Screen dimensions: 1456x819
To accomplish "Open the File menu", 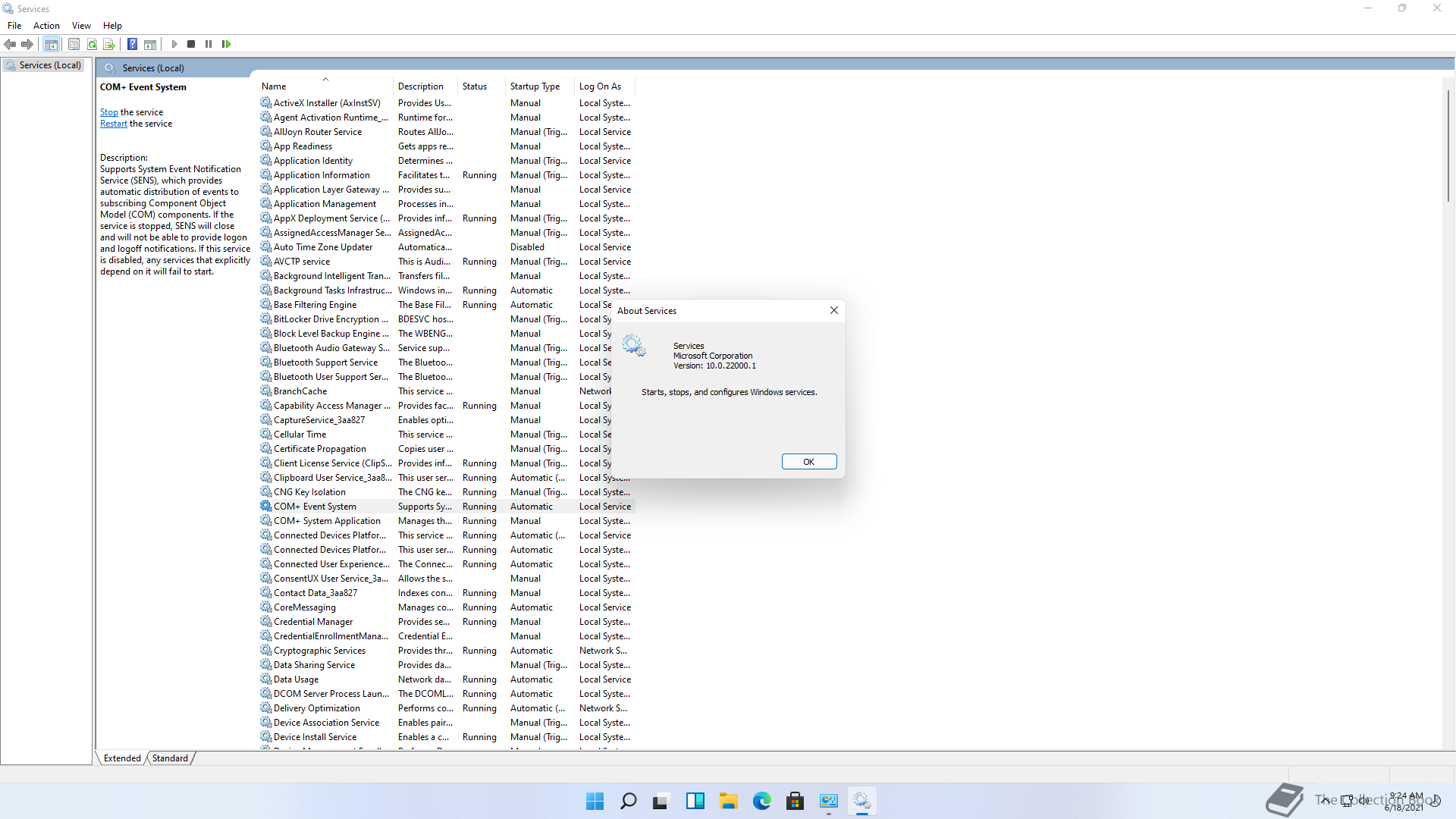I will pos(14,25).
